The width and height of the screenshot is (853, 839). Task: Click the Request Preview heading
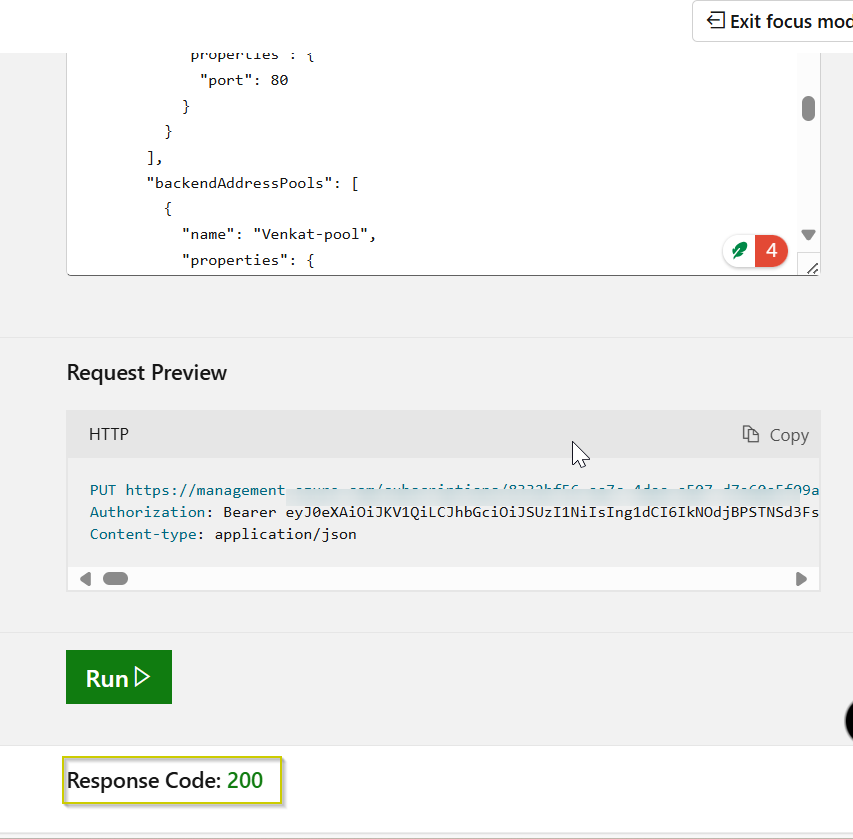point(147,373)
